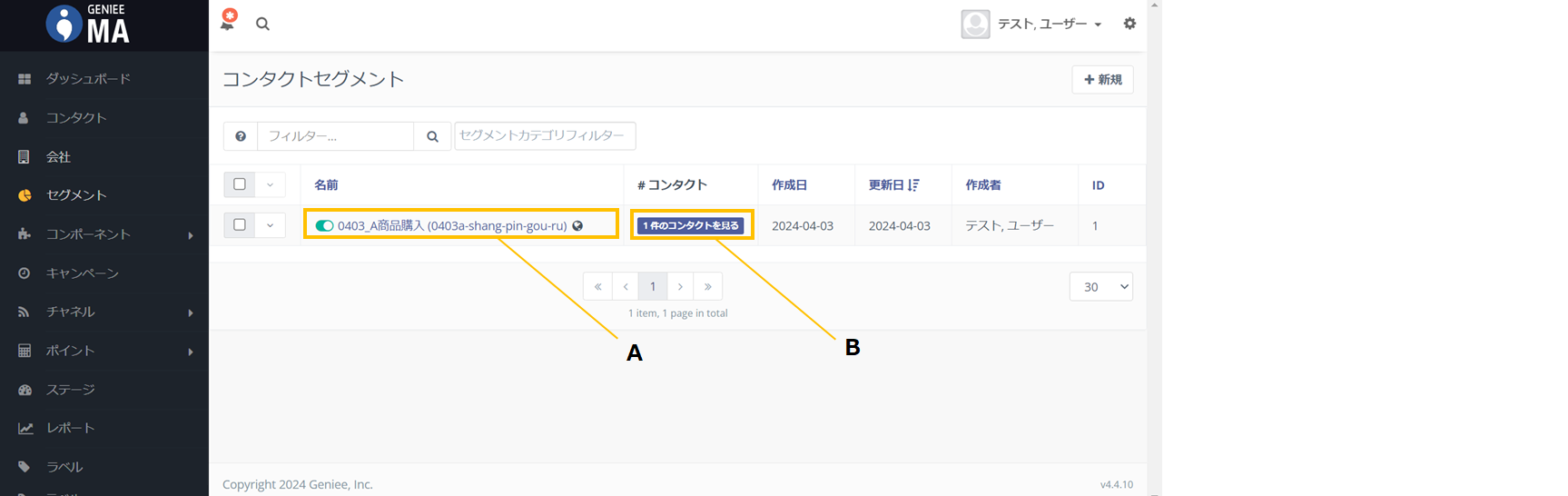The height and width of the screenshot is (496, 1568).
Task: Click the filter search magnifier button
Action: 432,136
